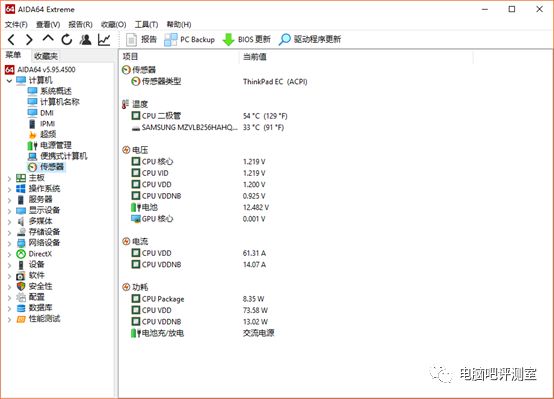Image resolution: width=554 pixels, height=399 pixels.
Task: Click the 报告 report button
Action: tap(141, 40)
